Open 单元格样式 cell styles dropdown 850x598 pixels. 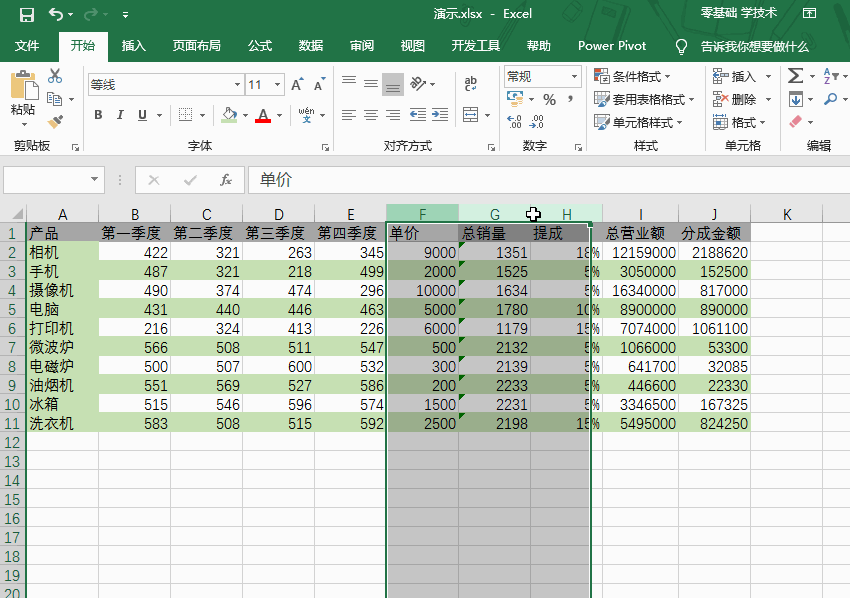click(638, 123)
